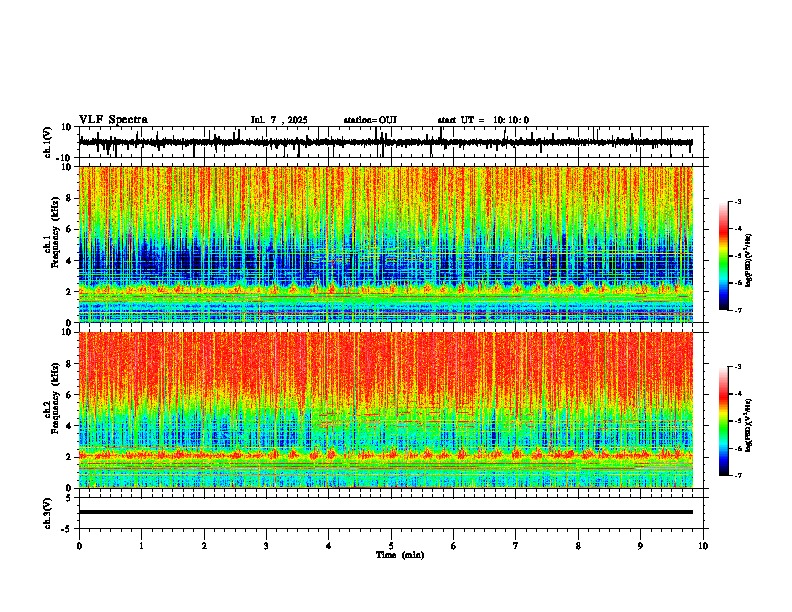Click the log(PSD) label beside ch.1 colorbar
Viewport: 792px width, 612px height.
(x=749, y=261)
